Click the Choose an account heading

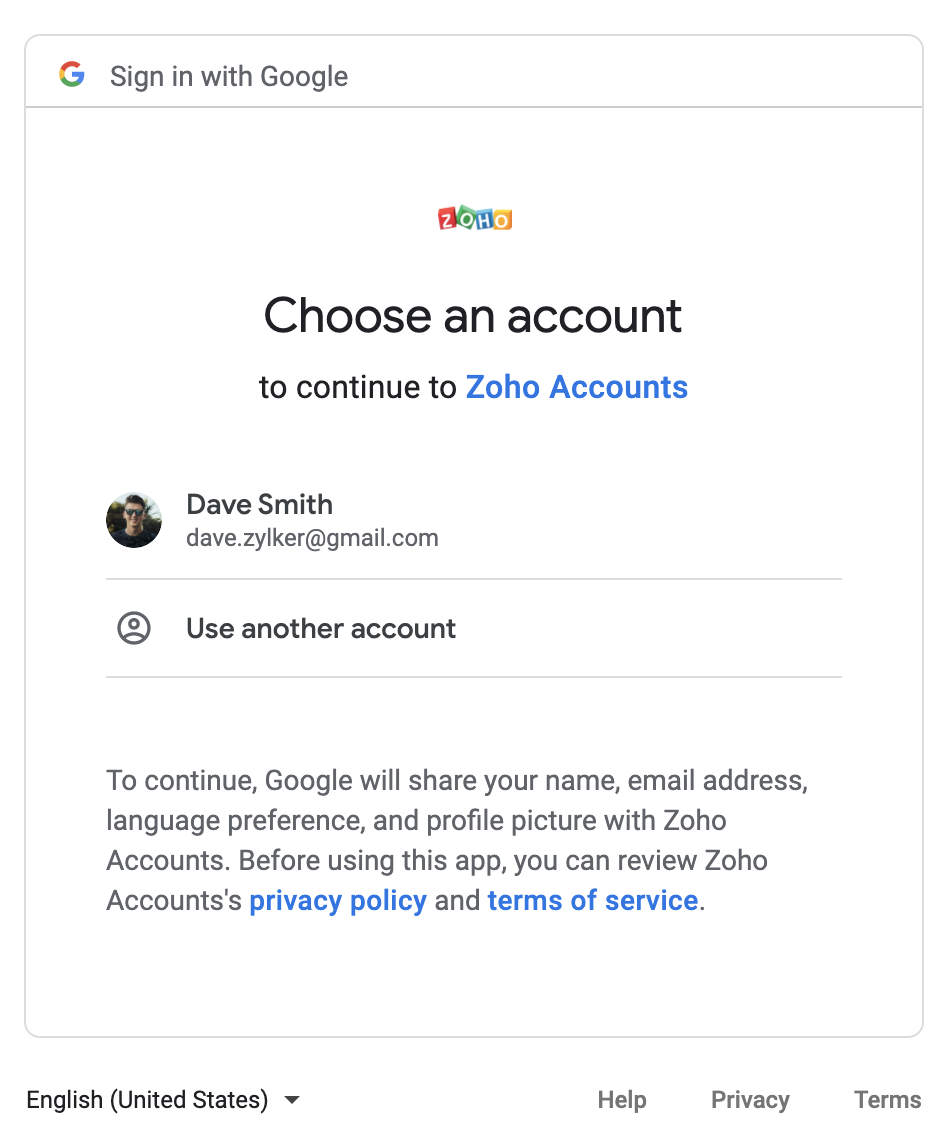coord(473,316)
